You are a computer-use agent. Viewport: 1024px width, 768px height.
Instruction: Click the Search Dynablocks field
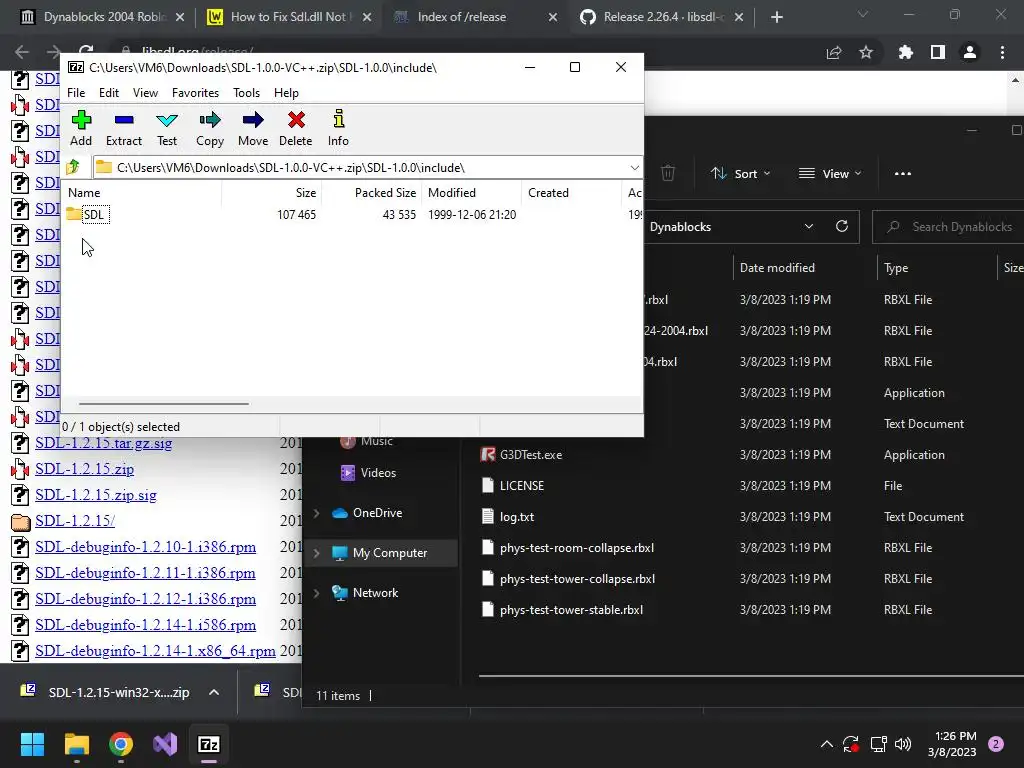point(948,227)
